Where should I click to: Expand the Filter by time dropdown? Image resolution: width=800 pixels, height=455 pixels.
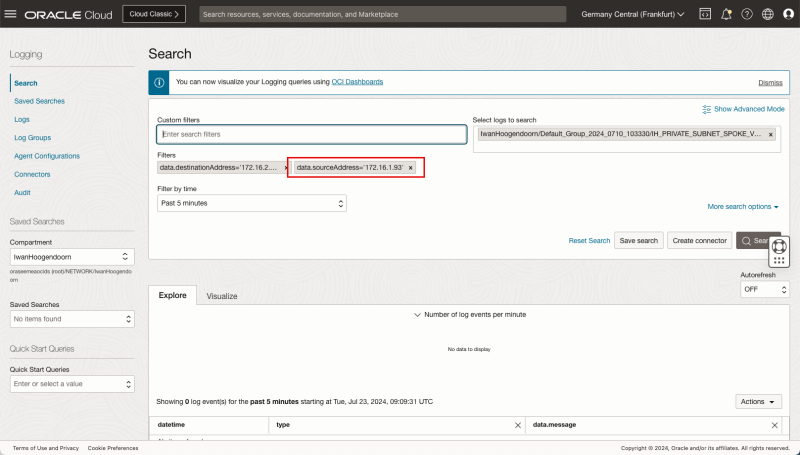click(252, 203)
